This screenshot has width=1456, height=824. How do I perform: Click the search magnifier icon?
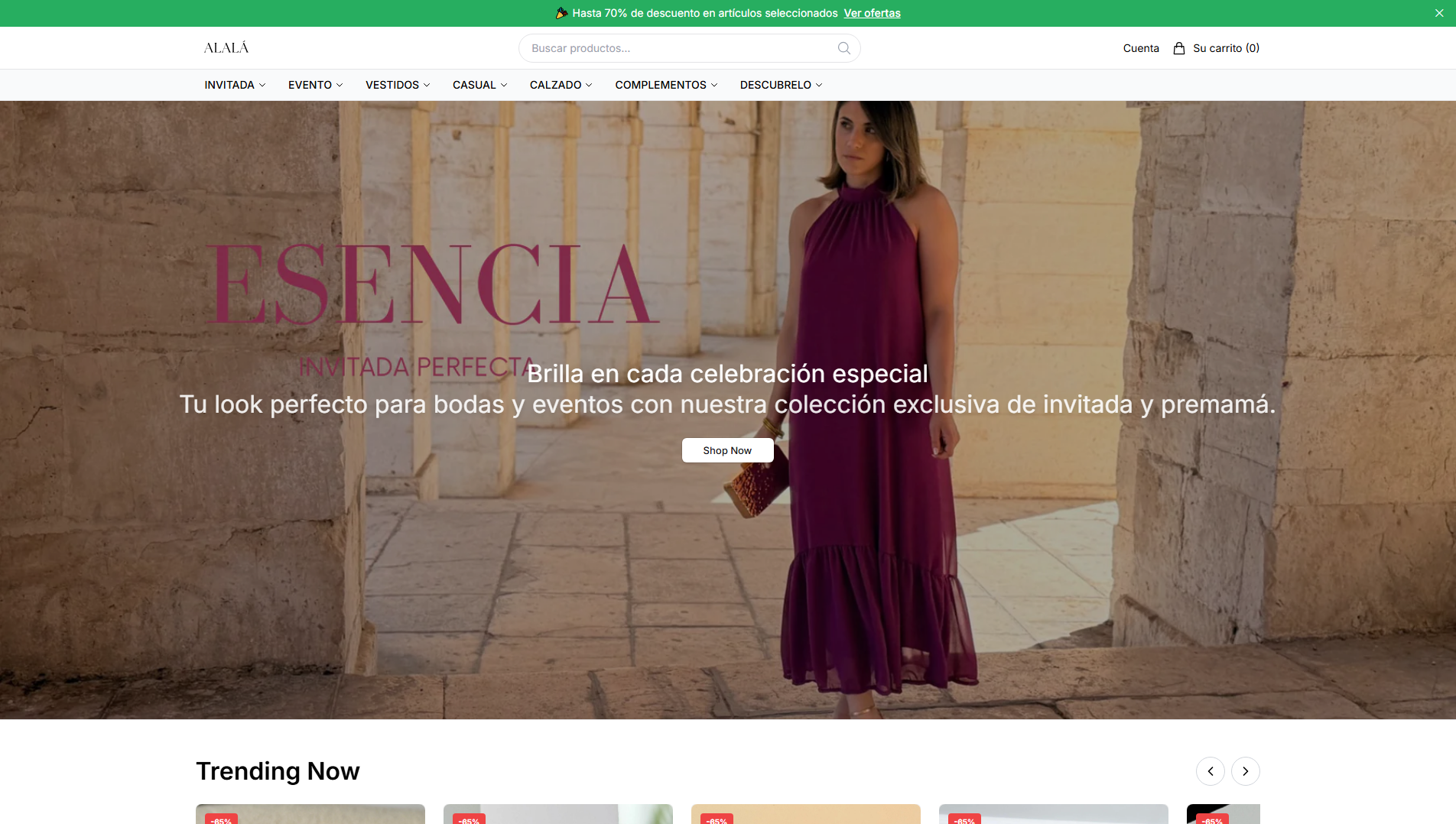[843, 48]
